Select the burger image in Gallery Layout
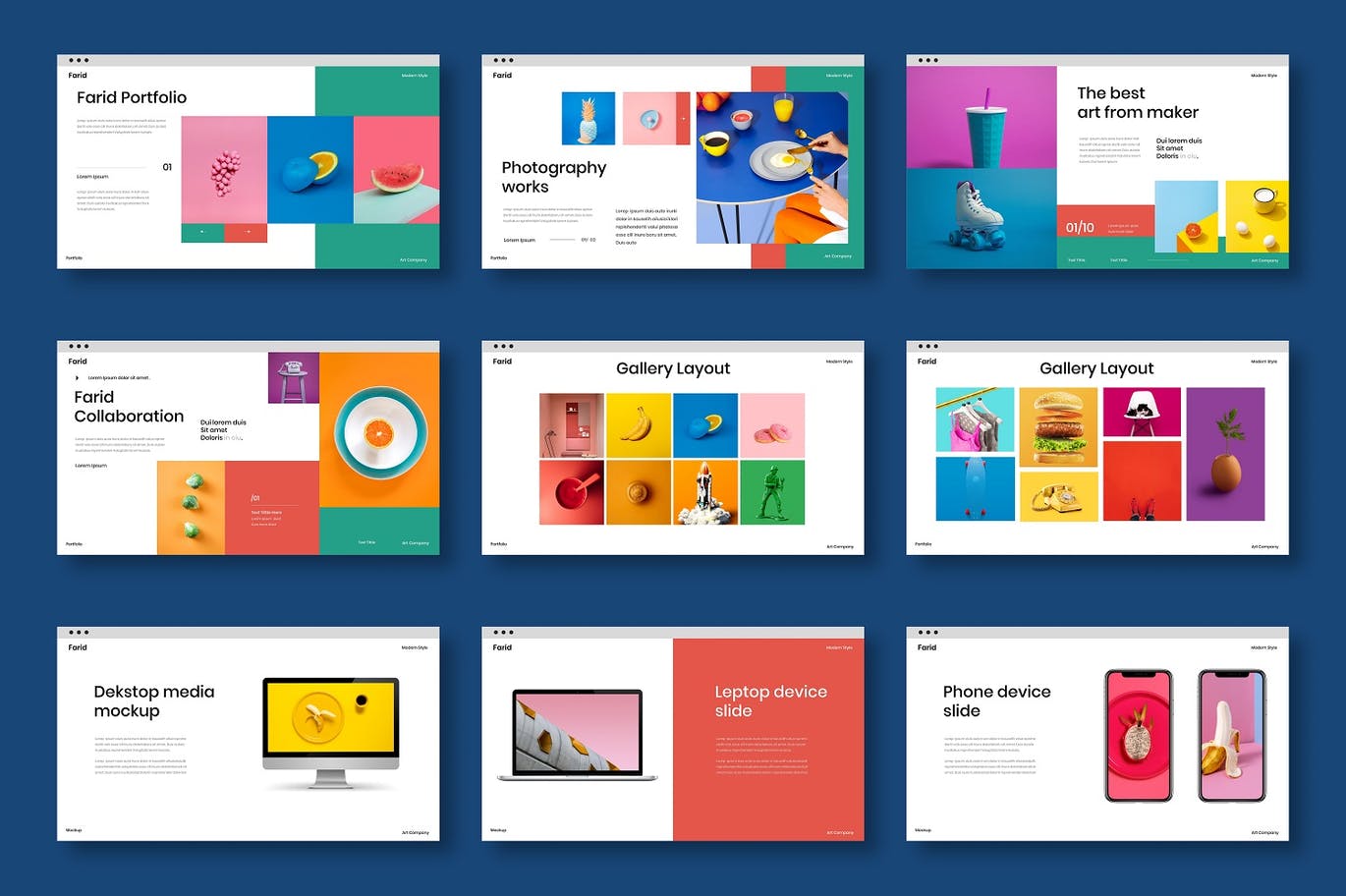Image resolution: width=1346 pixels, height=896 pixels. (x=1058, y=426)
